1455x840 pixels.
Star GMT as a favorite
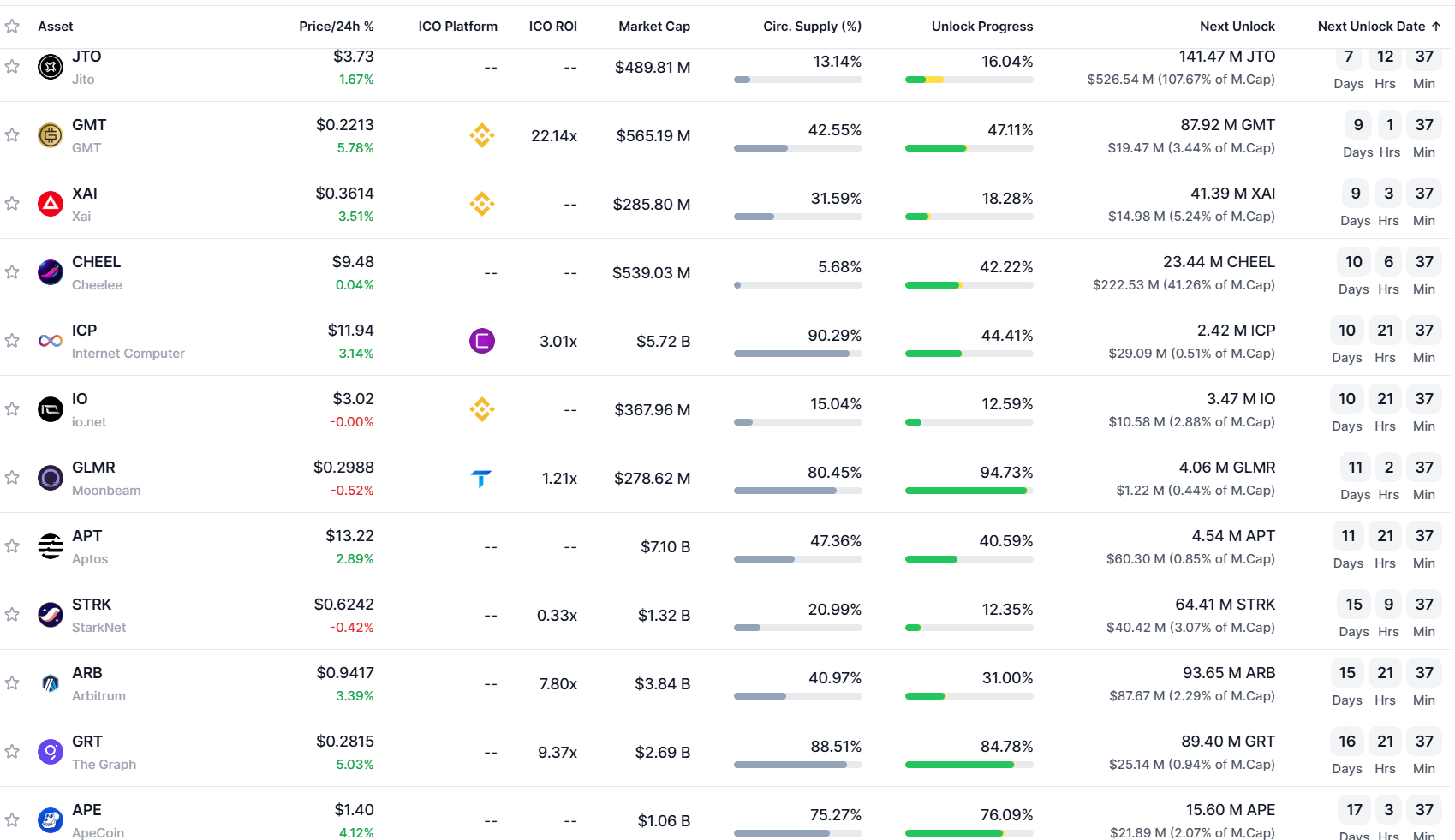[x=12, y=134]
